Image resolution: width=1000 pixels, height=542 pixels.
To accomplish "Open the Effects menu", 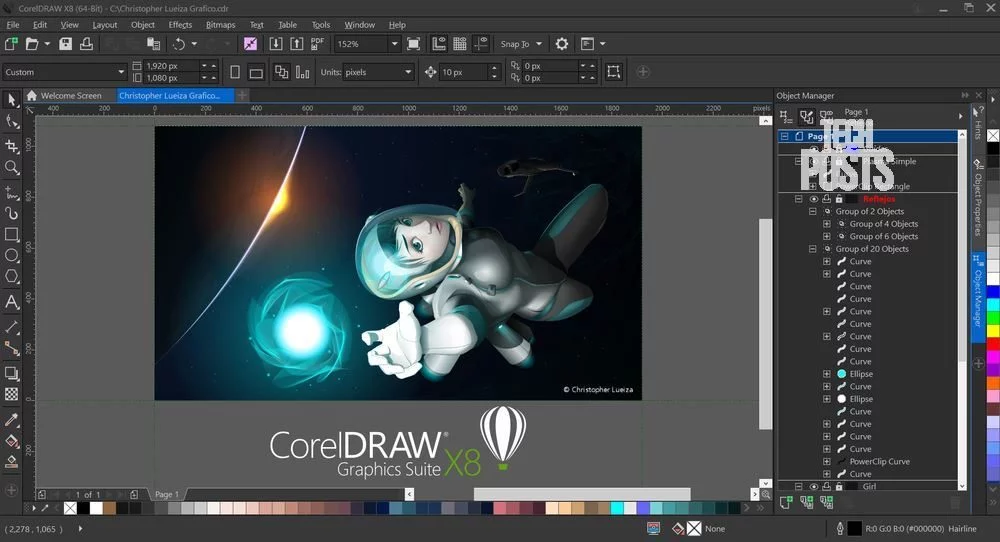I will 180,25.
